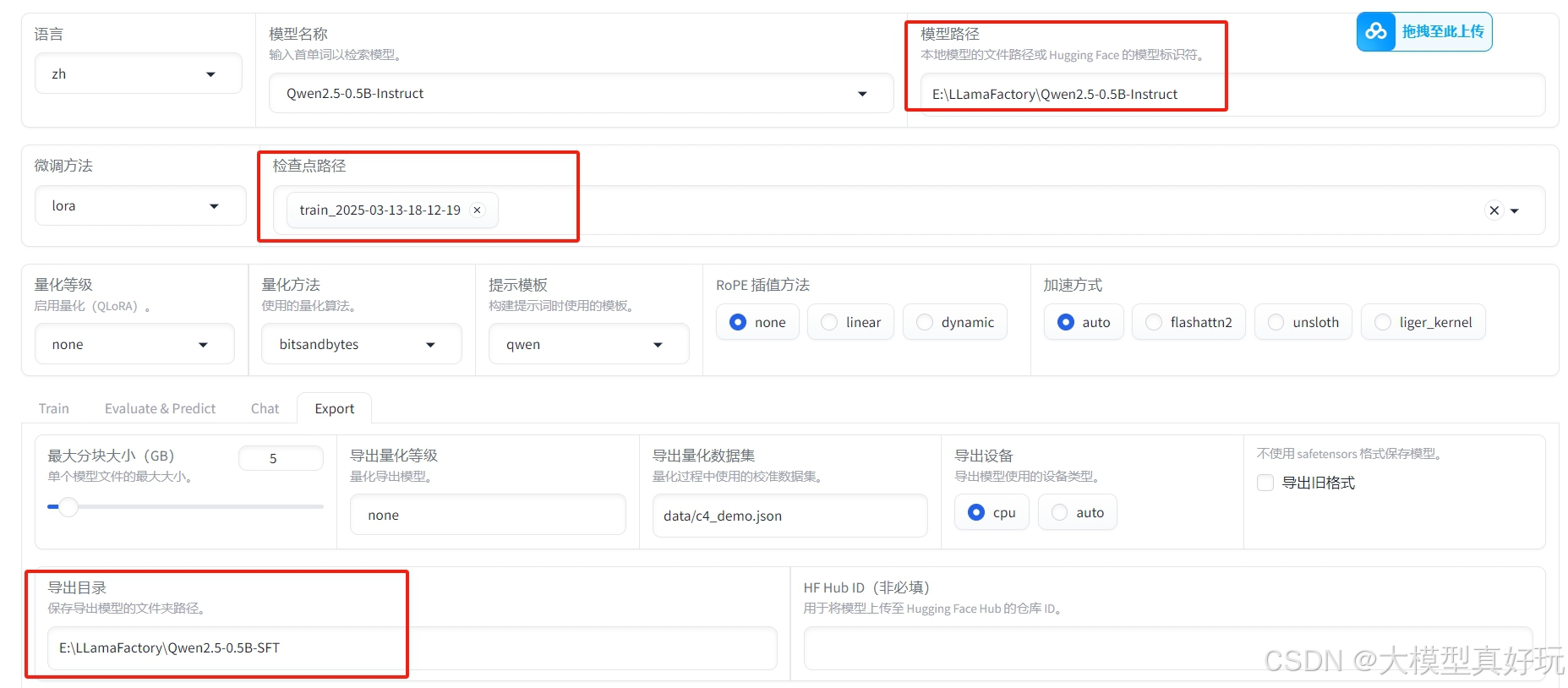
Task: Open the prompt template dropdown qwen
Action: 588,344
